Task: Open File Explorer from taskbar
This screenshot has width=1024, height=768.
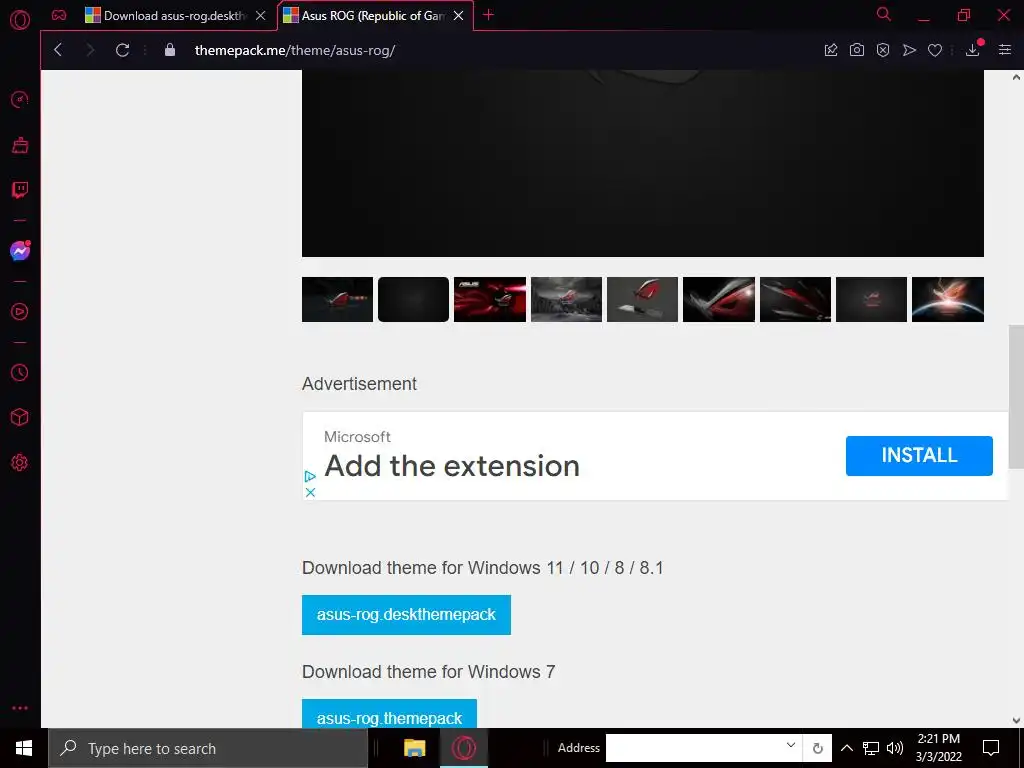Action: pos(415,748)
